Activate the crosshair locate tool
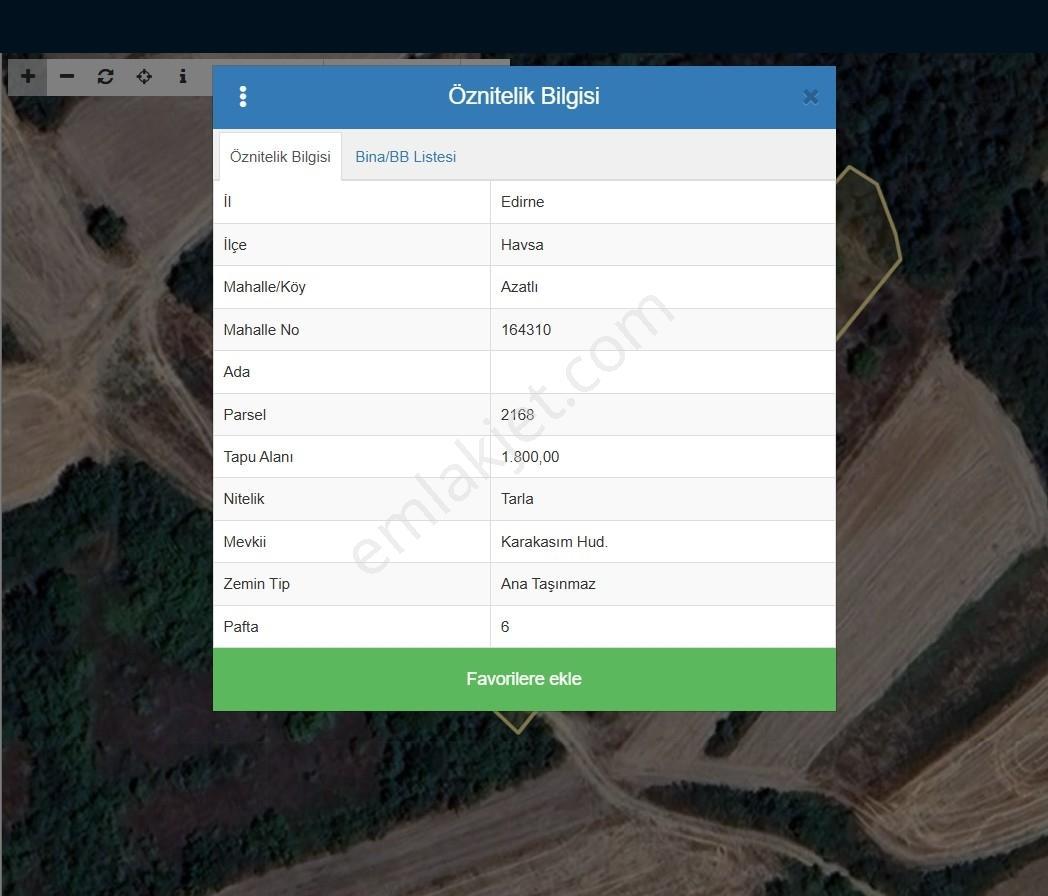Image resolution: width=1048 pixels, height=896 pixels. (x=144, y=76)
